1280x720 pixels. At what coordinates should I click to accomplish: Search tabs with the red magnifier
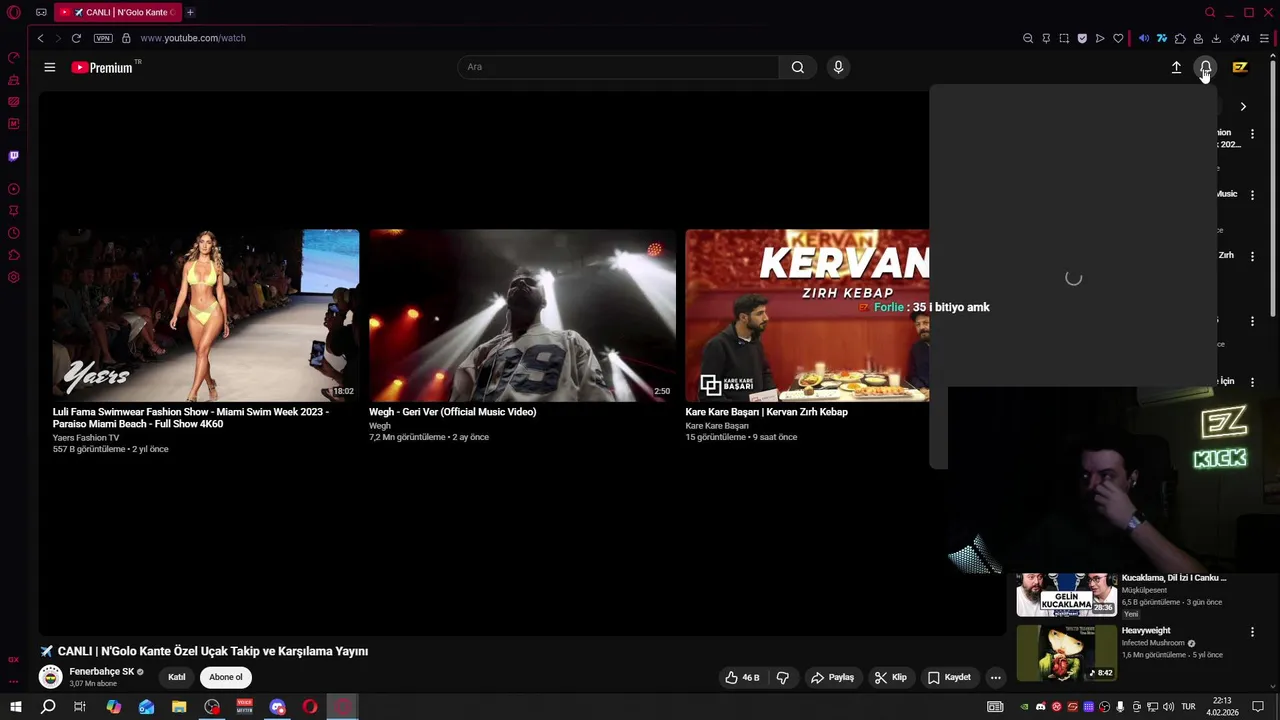pyautogui.click(x=1210, y=12)
